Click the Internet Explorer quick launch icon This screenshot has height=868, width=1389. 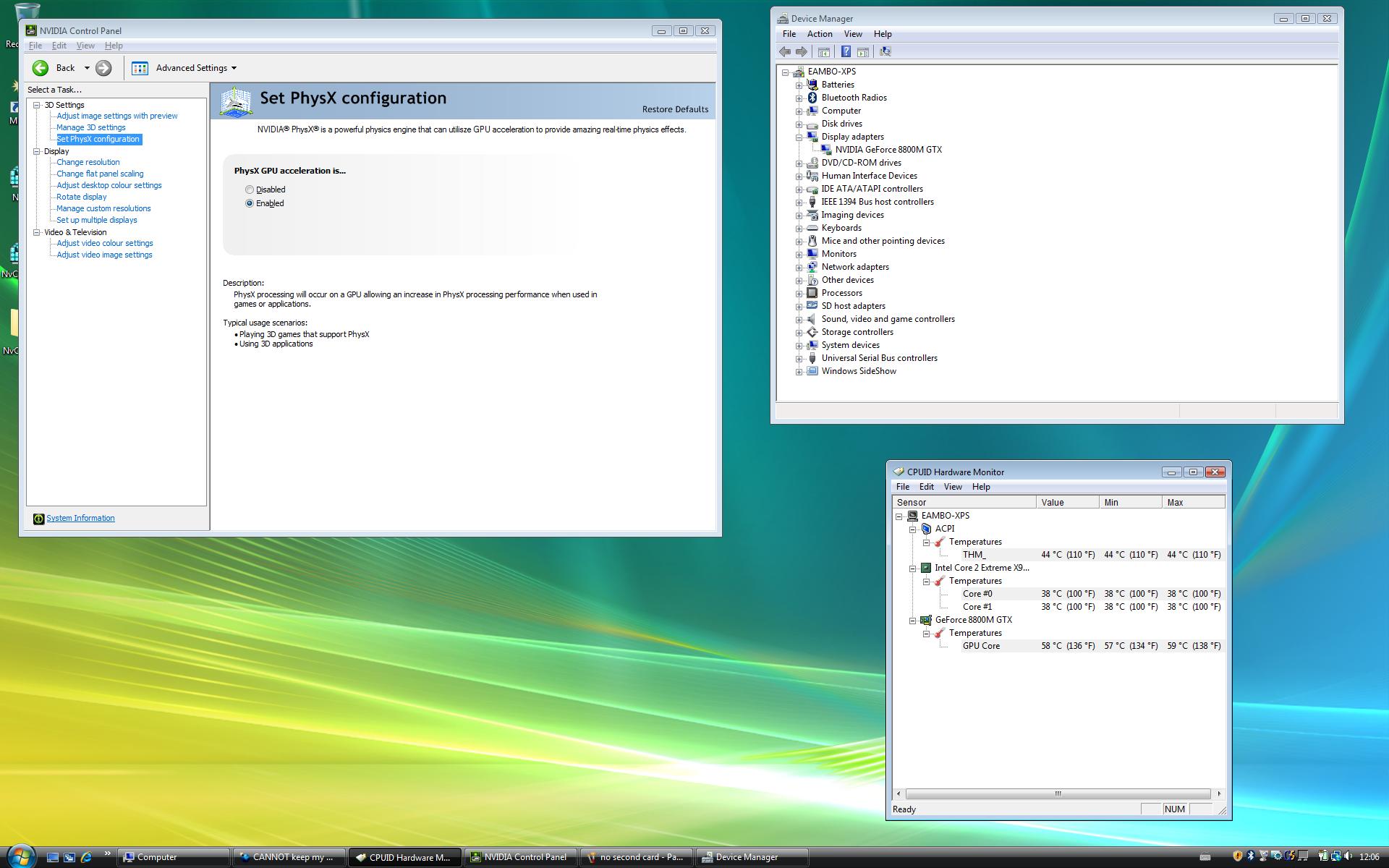click(86, 857)
